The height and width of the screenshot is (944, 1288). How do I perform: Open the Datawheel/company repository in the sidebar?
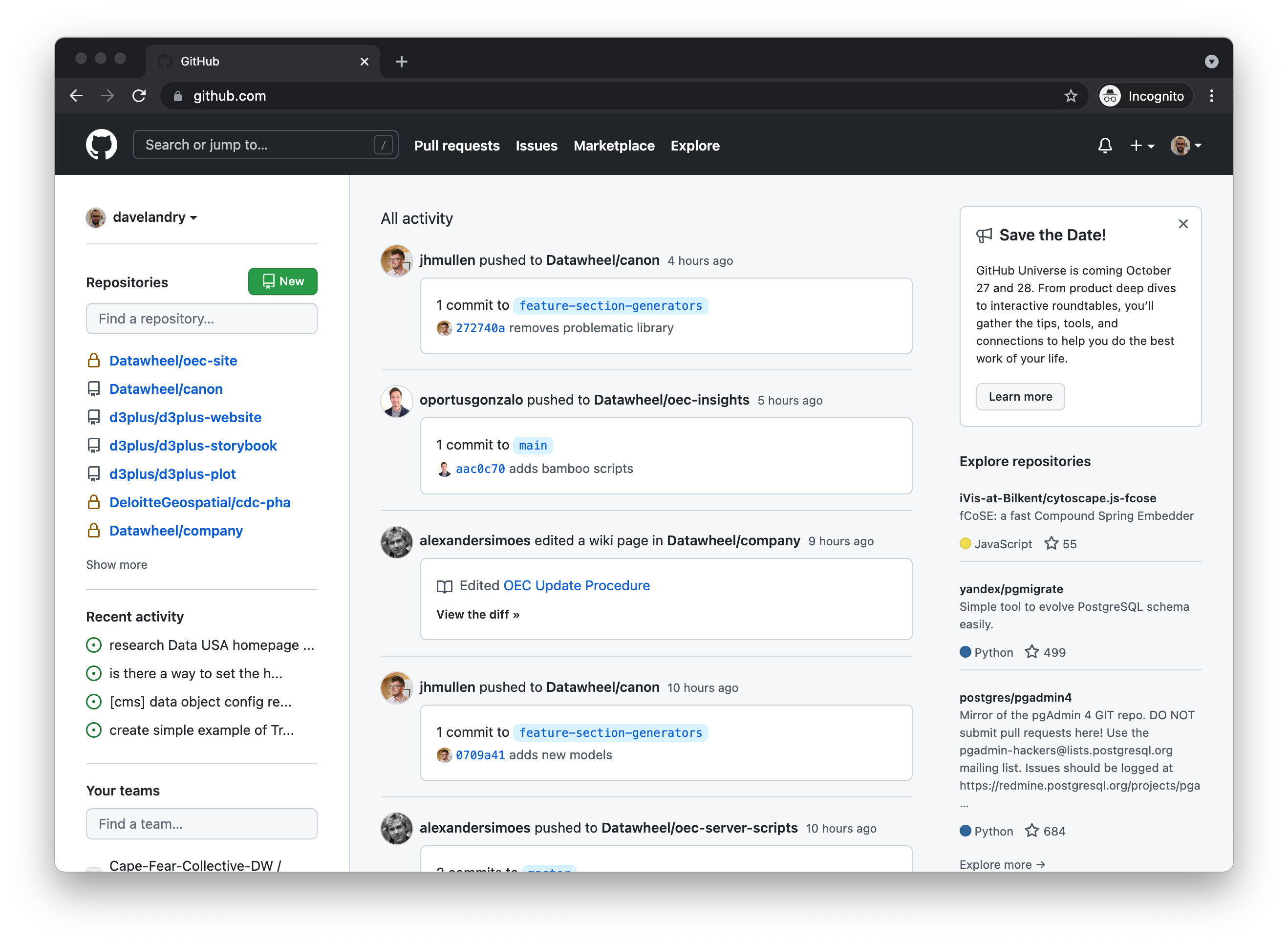[x=176, y=531]
